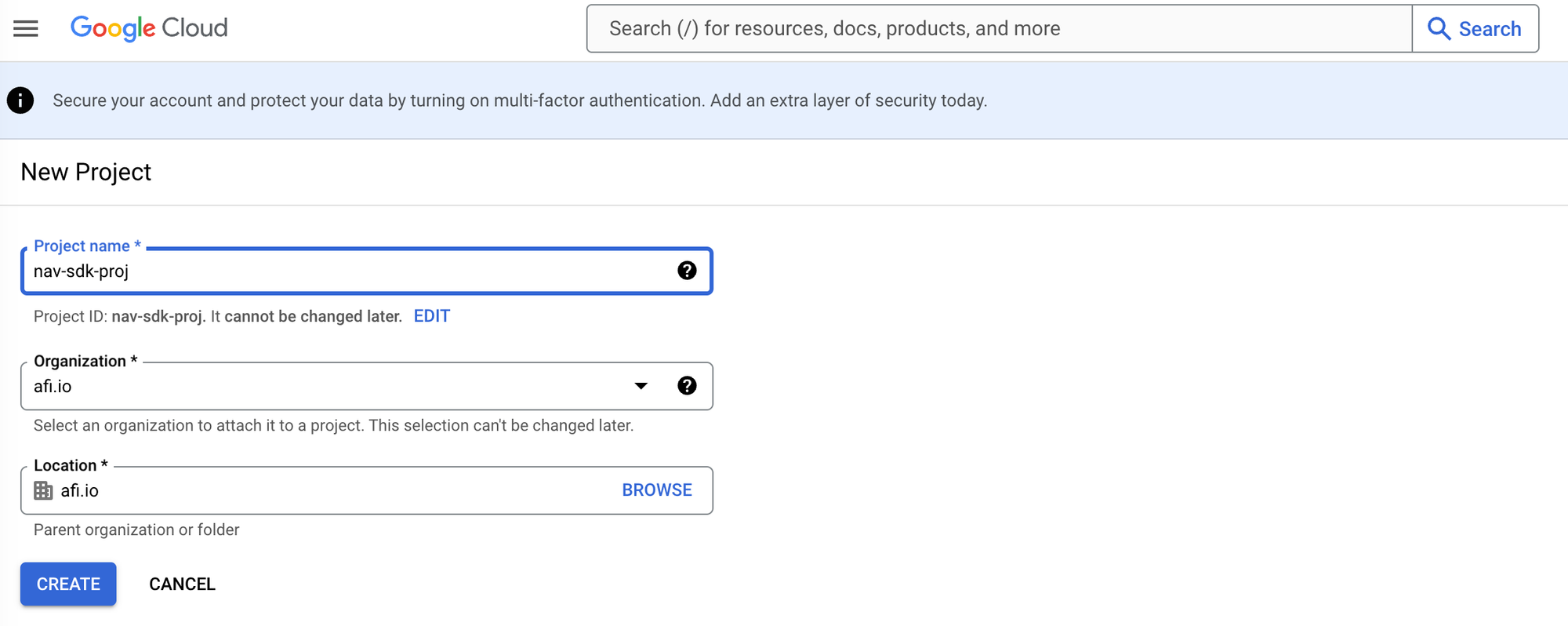The height and width of the screenshot is (626, 1568).
Task: Click BROWSE to choose a parent location
Action: 656,490
